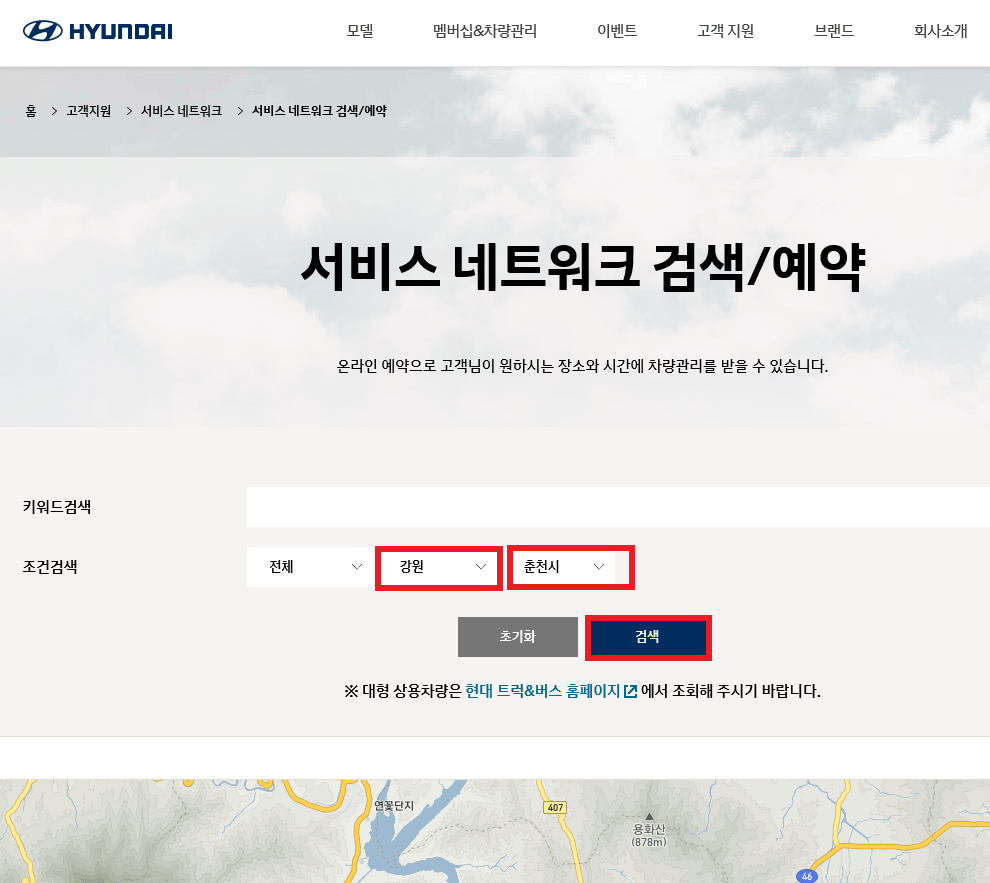Click route 46 marker on map
This screenshot has height=883, width=990.
tap(807, 876)
